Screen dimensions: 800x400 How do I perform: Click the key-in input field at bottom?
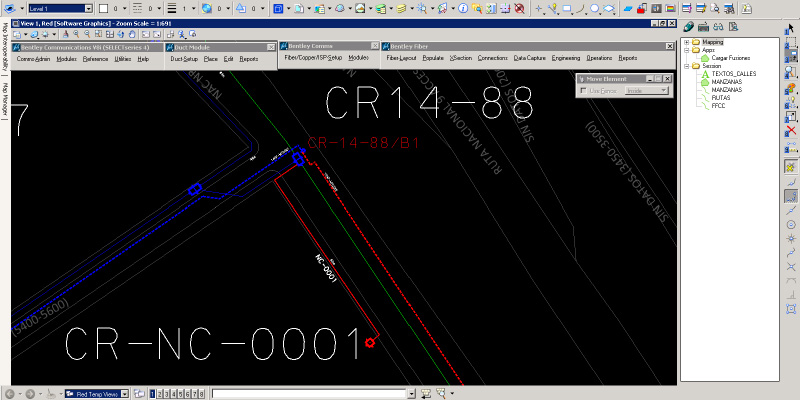click(x=312, y=394)
